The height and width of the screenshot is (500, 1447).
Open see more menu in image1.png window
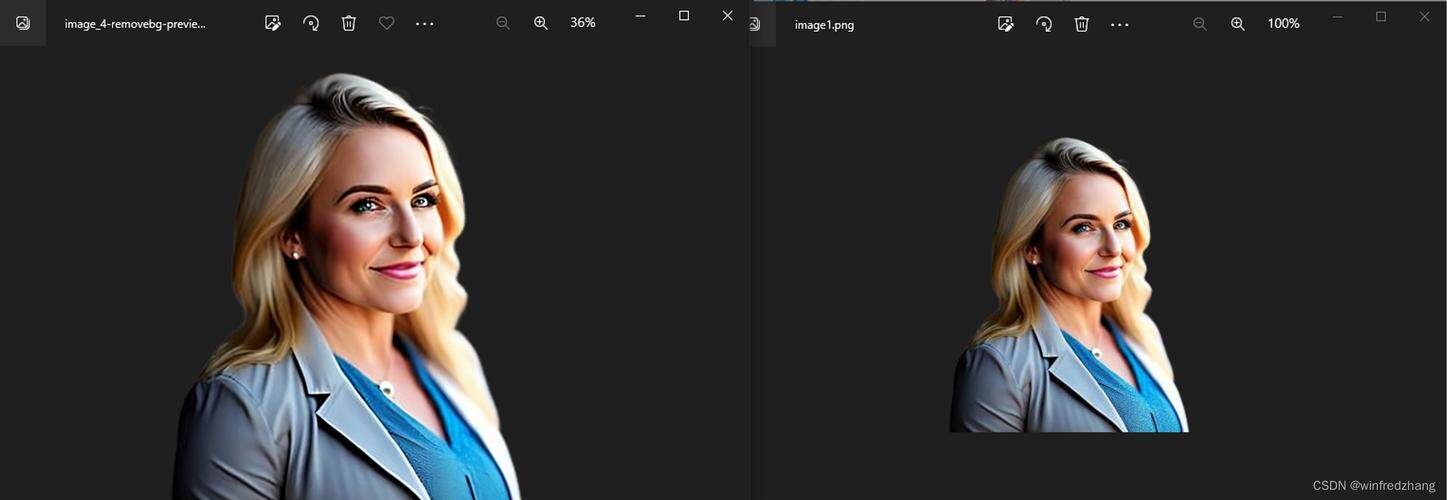(x=1120, y=24)
